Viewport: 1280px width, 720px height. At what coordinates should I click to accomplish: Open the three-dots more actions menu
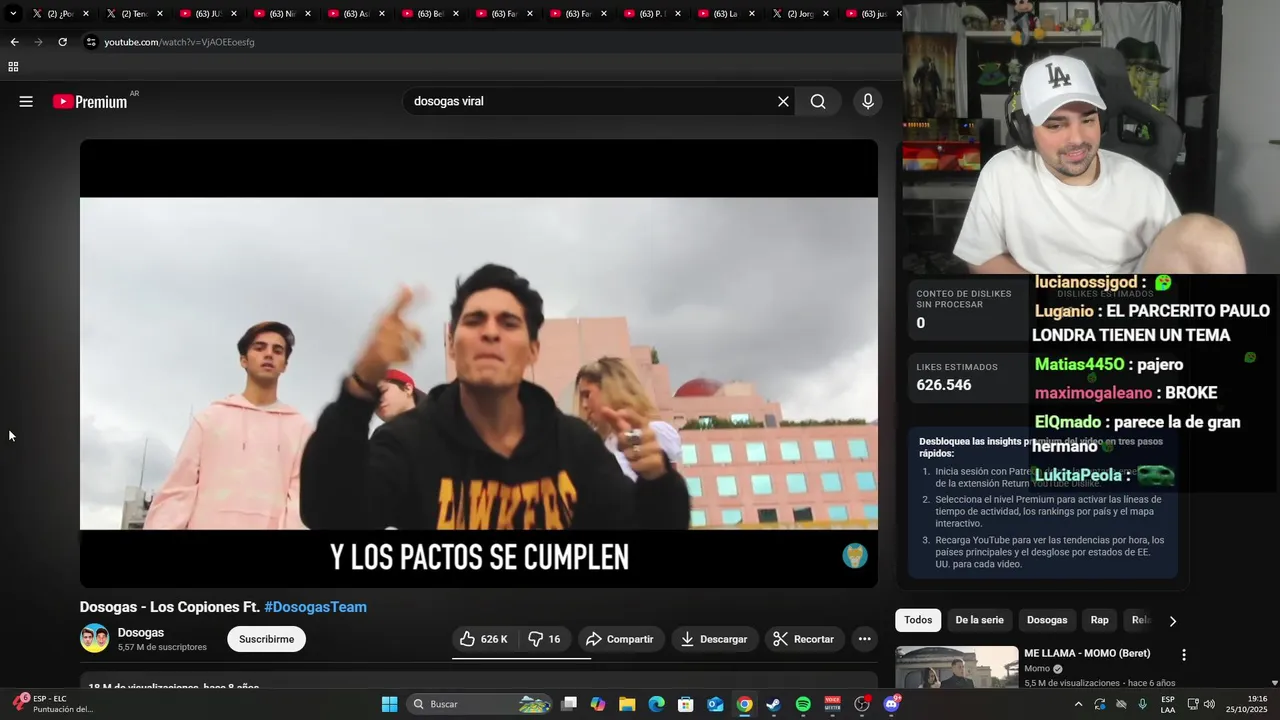pyautogui.click(x=864, y=639)
